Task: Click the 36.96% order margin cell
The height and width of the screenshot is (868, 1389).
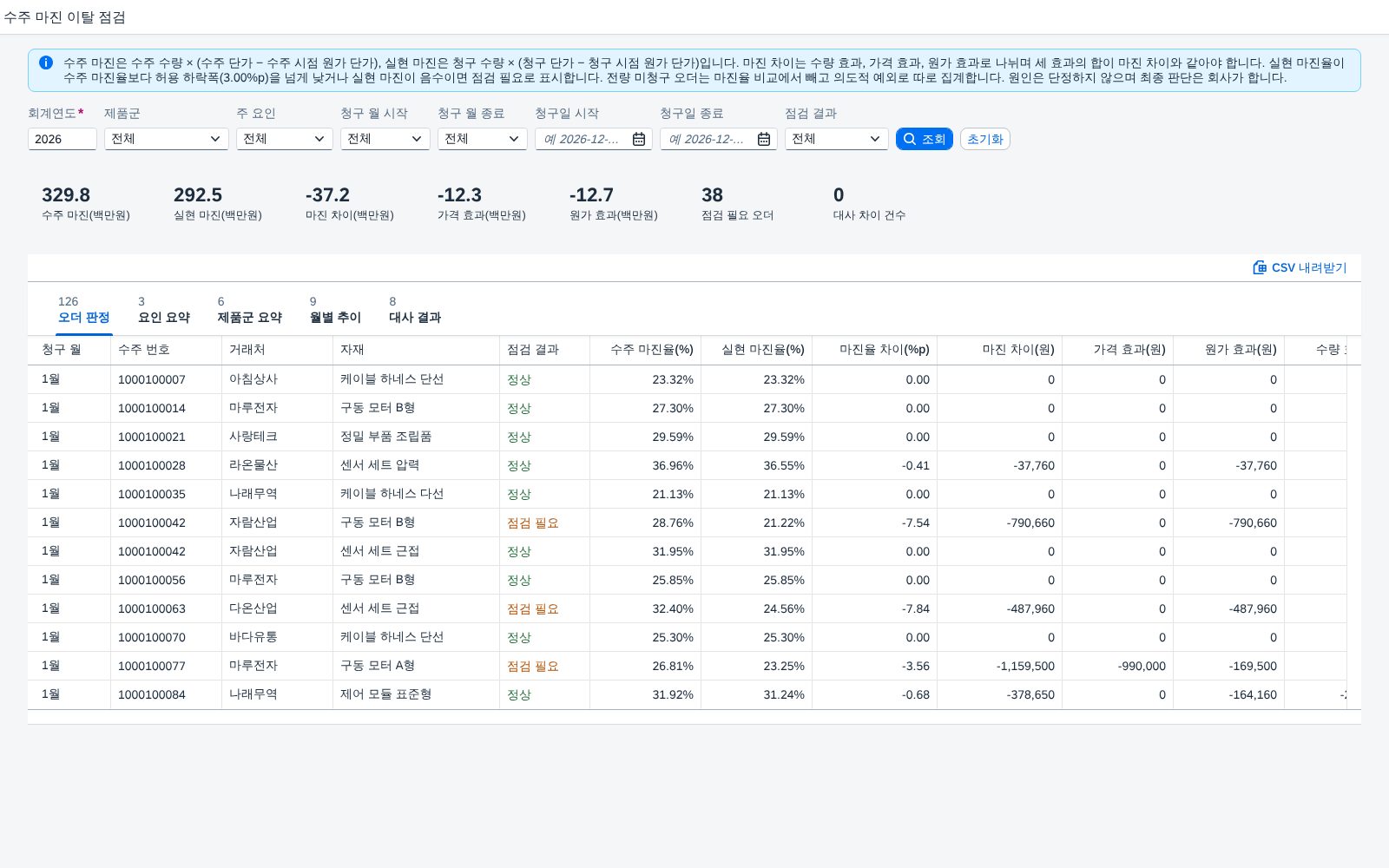Action: 673,465
